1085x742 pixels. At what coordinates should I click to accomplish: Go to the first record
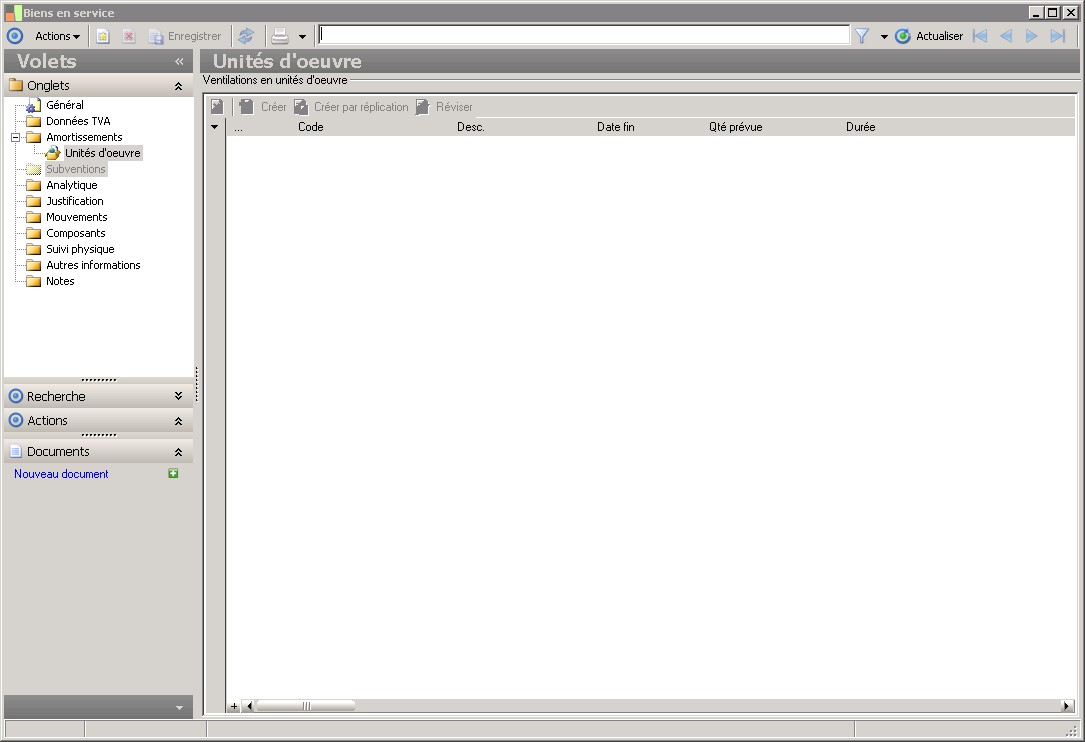tap(980, 36)
